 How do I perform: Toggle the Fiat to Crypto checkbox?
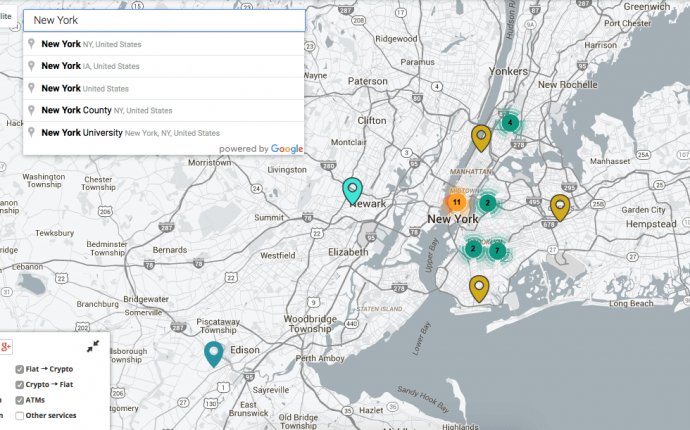[19, 369]
